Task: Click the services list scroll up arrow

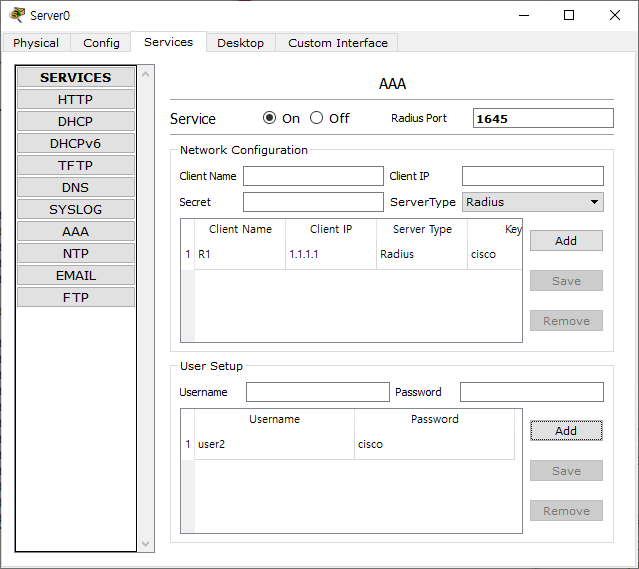Action: tap(145, 75)
